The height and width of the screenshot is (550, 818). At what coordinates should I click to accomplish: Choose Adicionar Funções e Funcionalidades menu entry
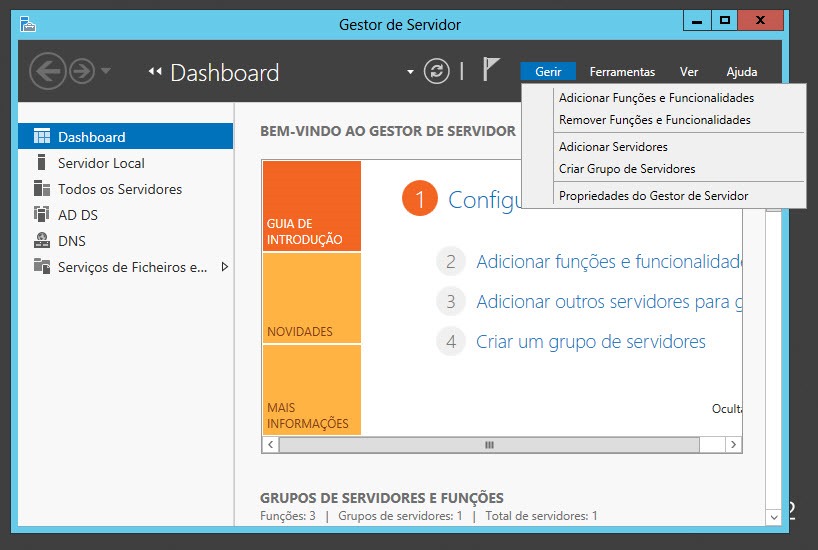(x=656, y=98)
